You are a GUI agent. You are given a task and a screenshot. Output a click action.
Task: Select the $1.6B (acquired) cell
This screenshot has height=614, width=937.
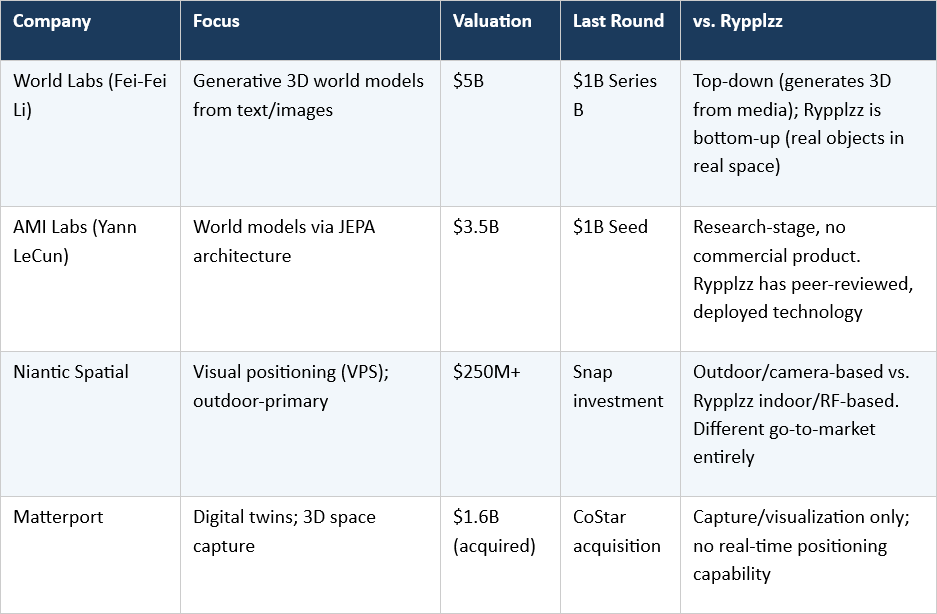click(492, 531)
